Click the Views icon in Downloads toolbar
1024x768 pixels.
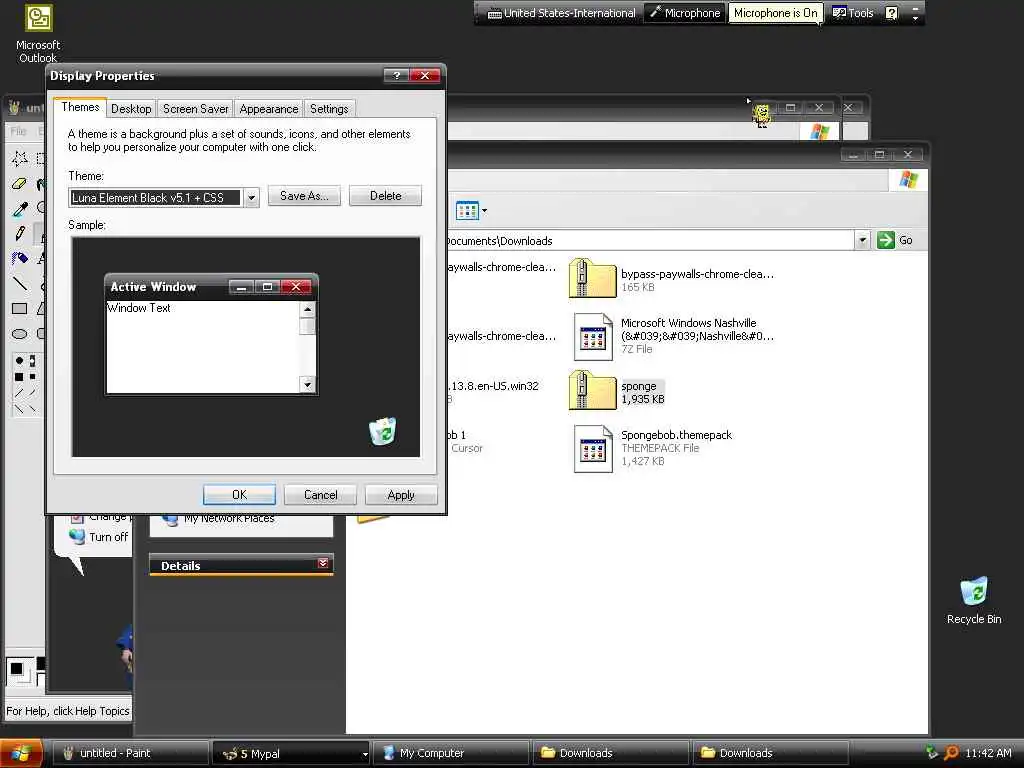(467, 210)
